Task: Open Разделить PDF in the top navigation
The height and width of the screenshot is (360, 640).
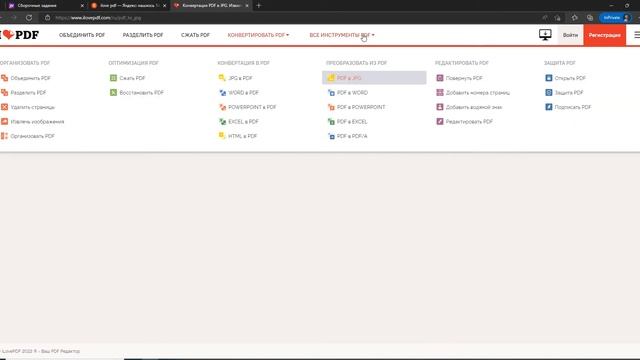Action: tap(143, 35)
